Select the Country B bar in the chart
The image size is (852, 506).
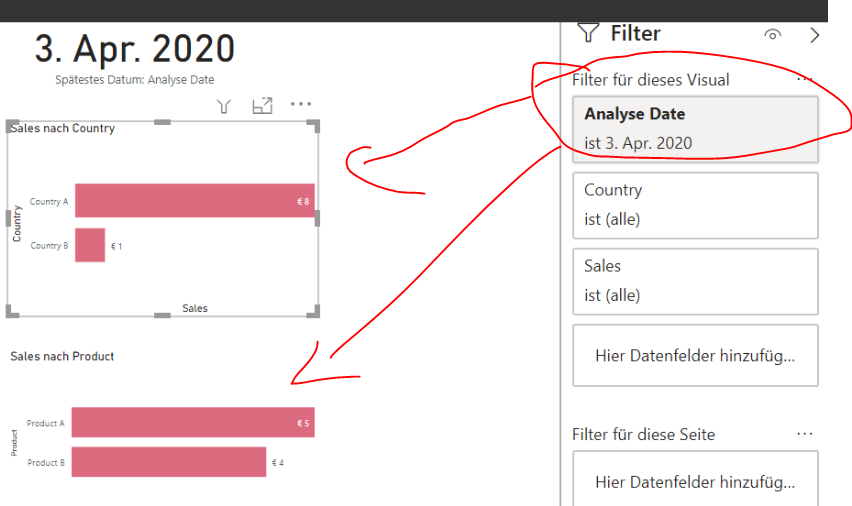coord(90,245)
